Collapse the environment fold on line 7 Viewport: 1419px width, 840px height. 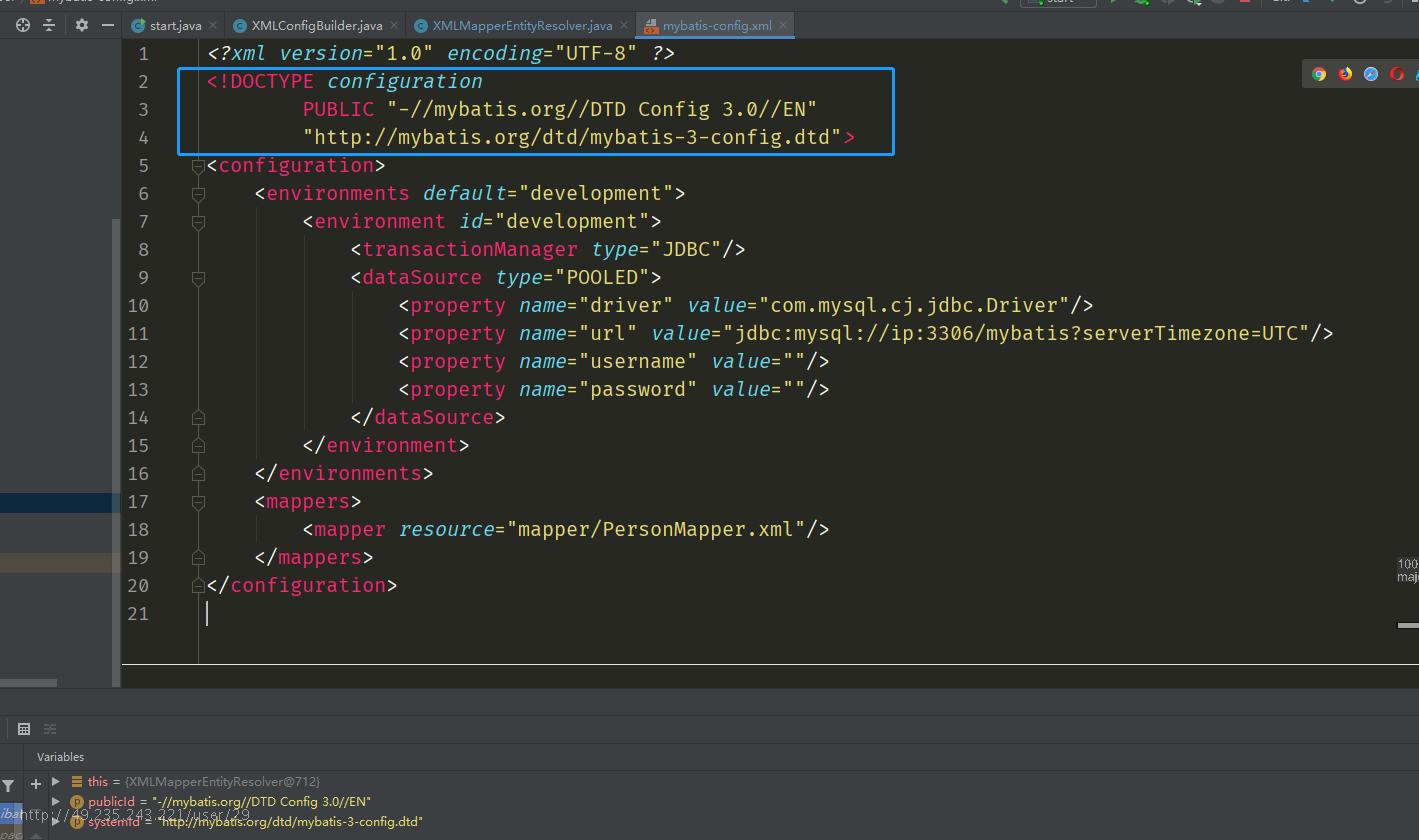[198, 222]
